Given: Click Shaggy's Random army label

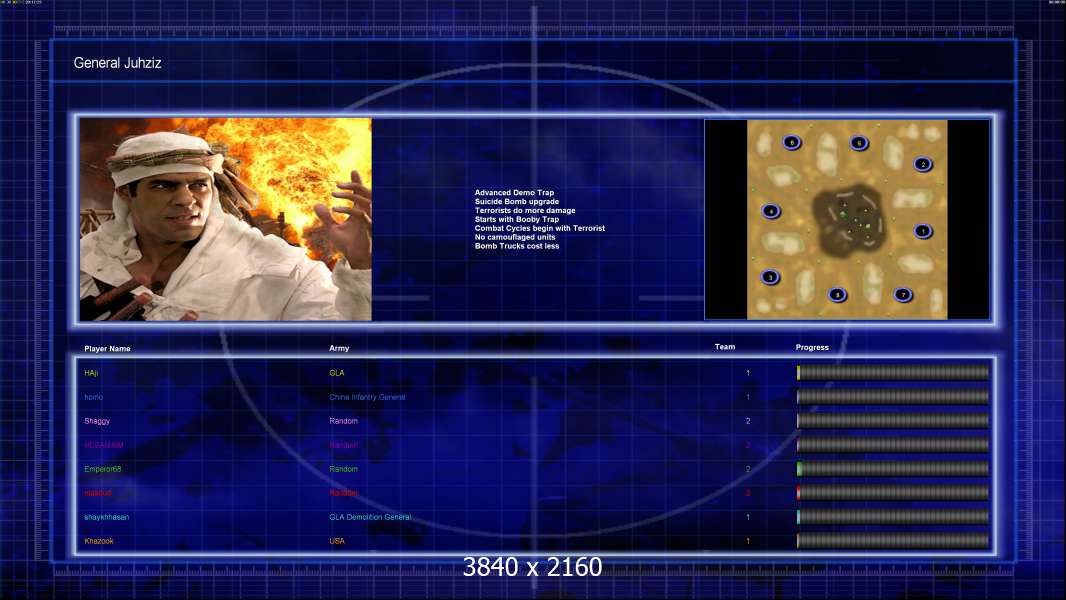Looking at the screenshot, I should pyautogui.click(x=343, y=421).
